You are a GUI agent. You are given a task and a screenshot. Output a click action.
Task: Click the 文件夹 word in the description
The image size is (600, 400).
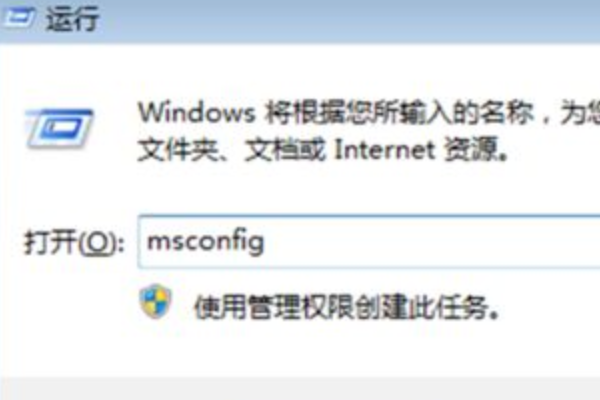(x=178, y=149)
